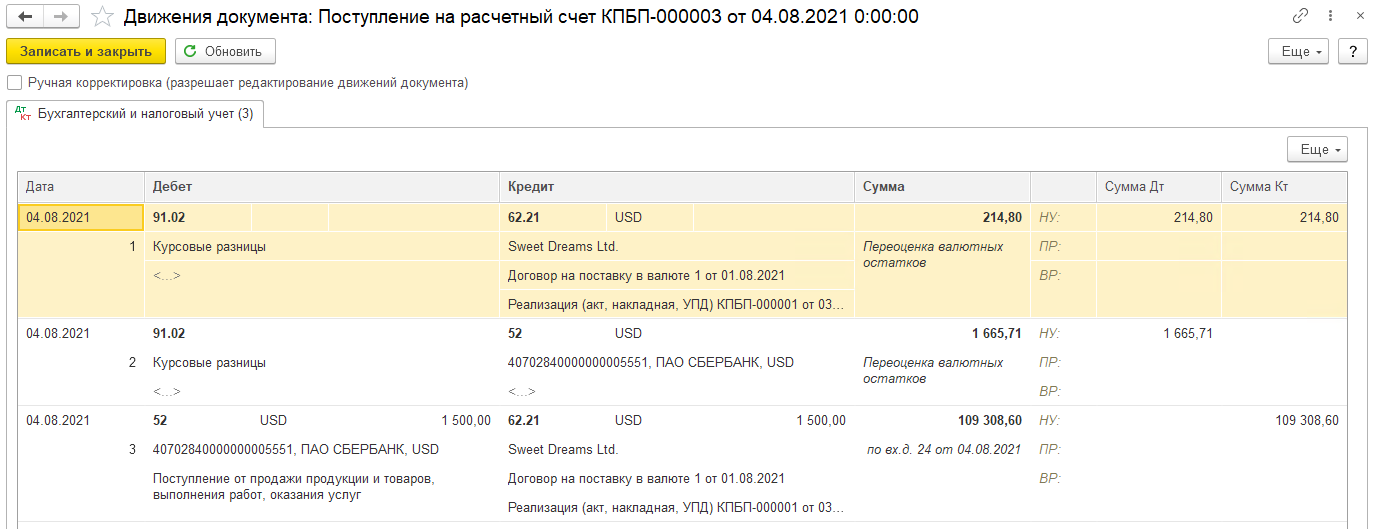This screenshot has height=529, width=1379.
Task: Click the Сумма Кт column header
Action: (x=1284, y=187)
